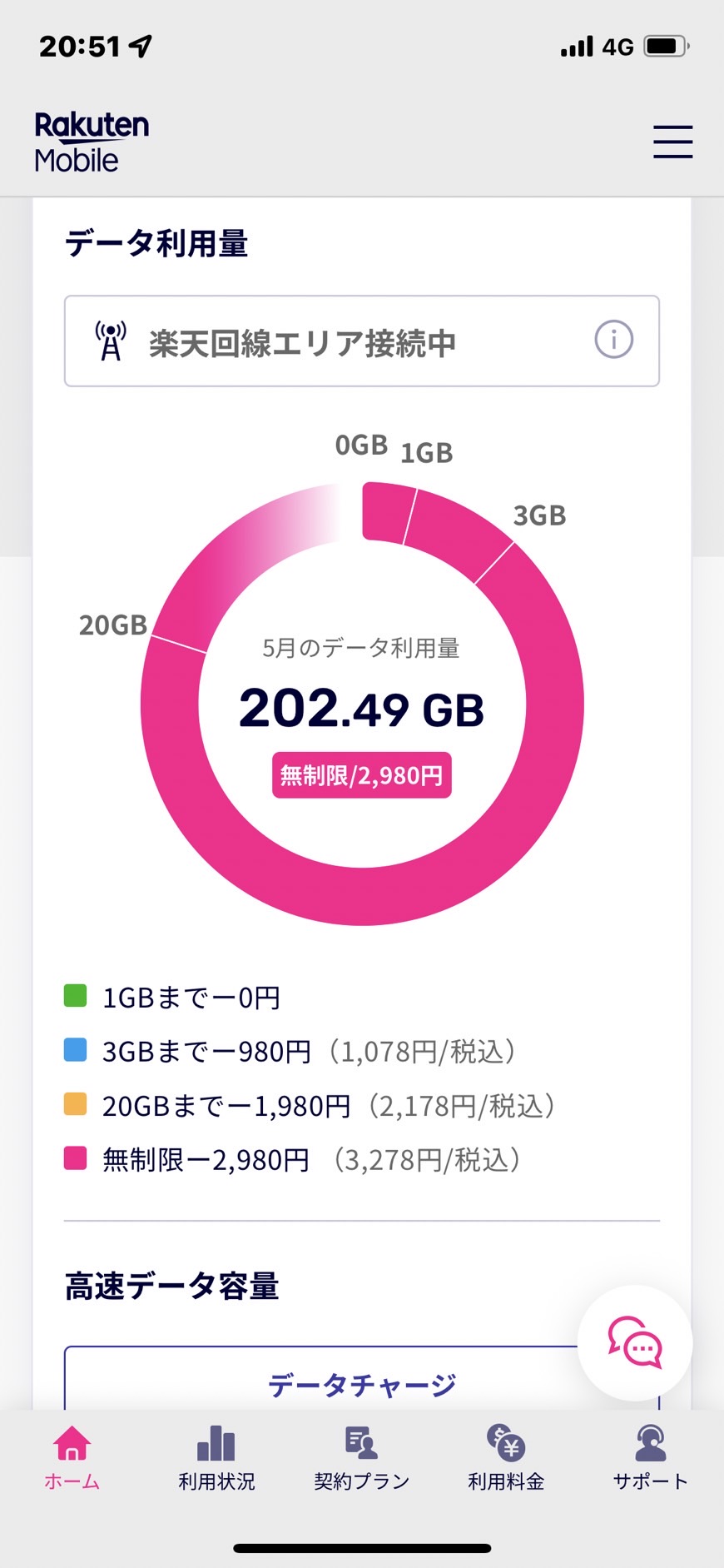Tap the 無制限/2,980円 badge

pyautogui.click(x=362, y=775)
